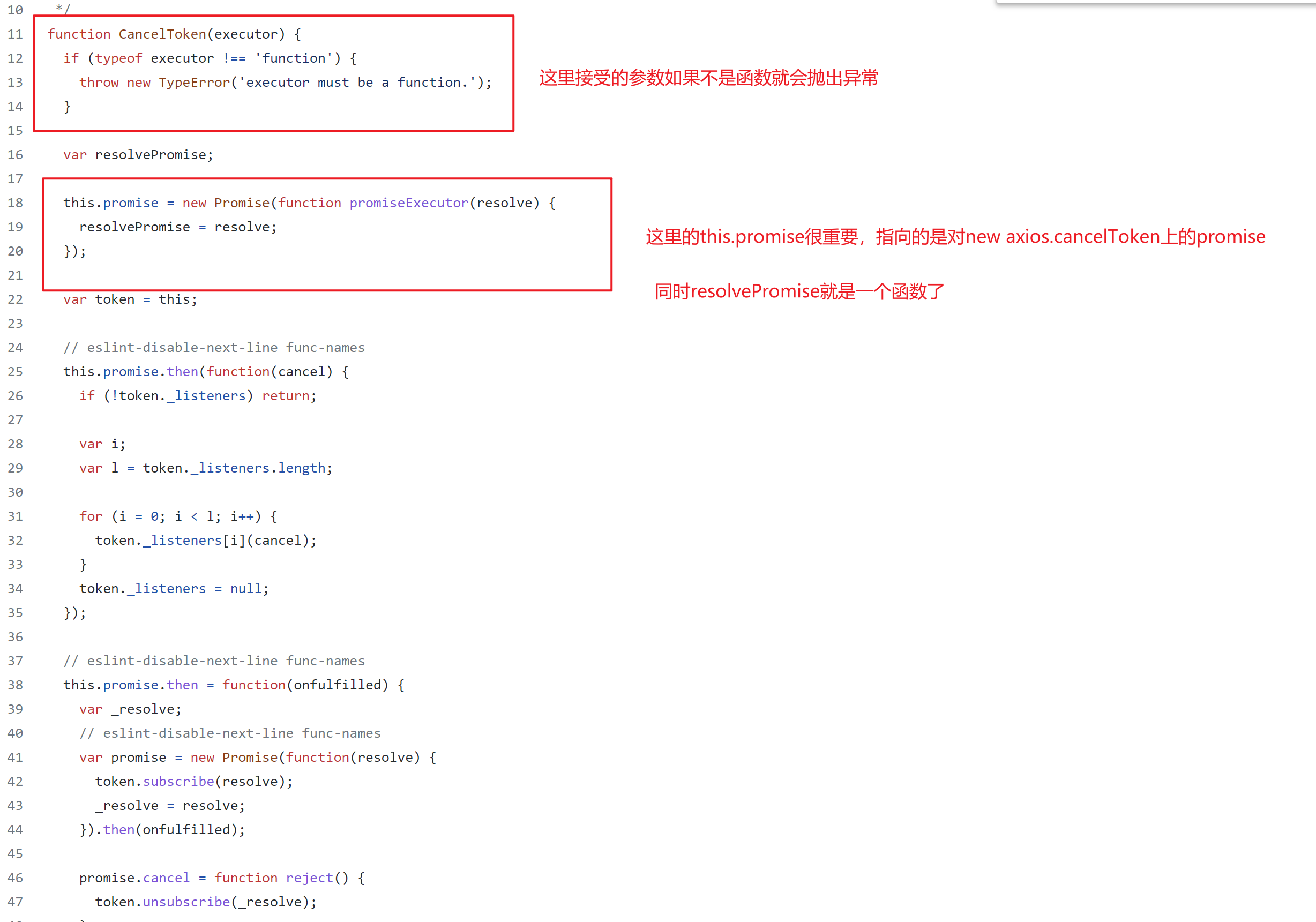Click '_resolve = resolve;' on line 43
Image resolution: width=1316 pixels, height=922 pixels.
point(170,806)
